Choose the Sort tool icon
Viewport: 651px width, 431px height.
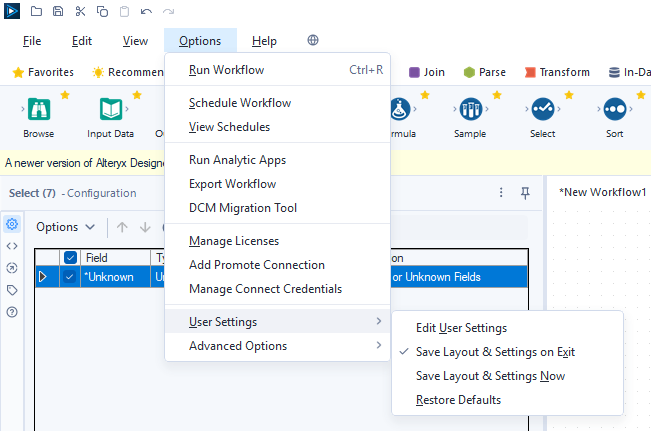pyautogui.click(x=614, y=110)
